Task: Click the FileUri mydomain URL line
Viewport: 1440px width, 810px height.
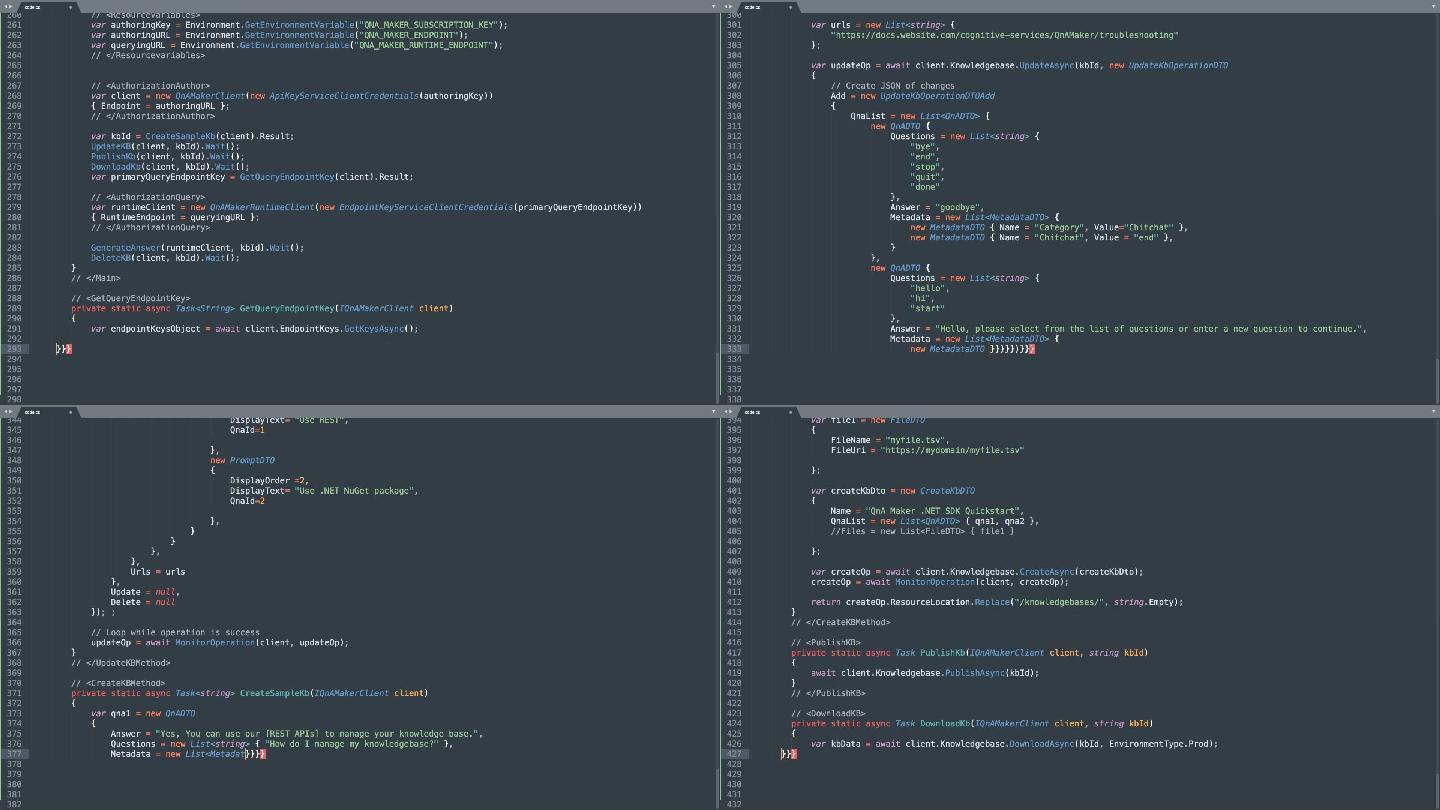Action: coord(927,450)
